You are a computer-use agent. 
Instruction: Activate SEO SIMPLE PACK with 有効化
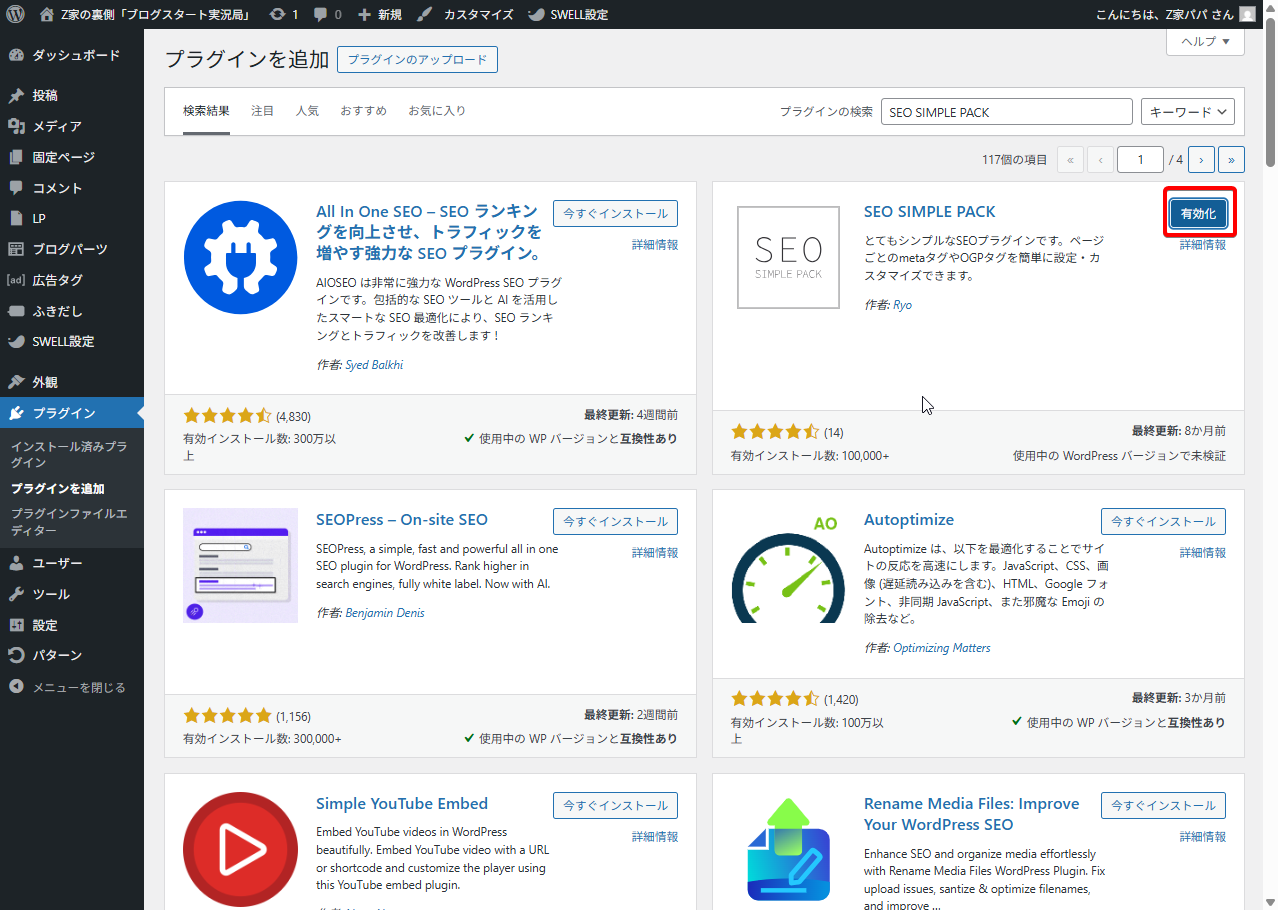coord(1198,213)
